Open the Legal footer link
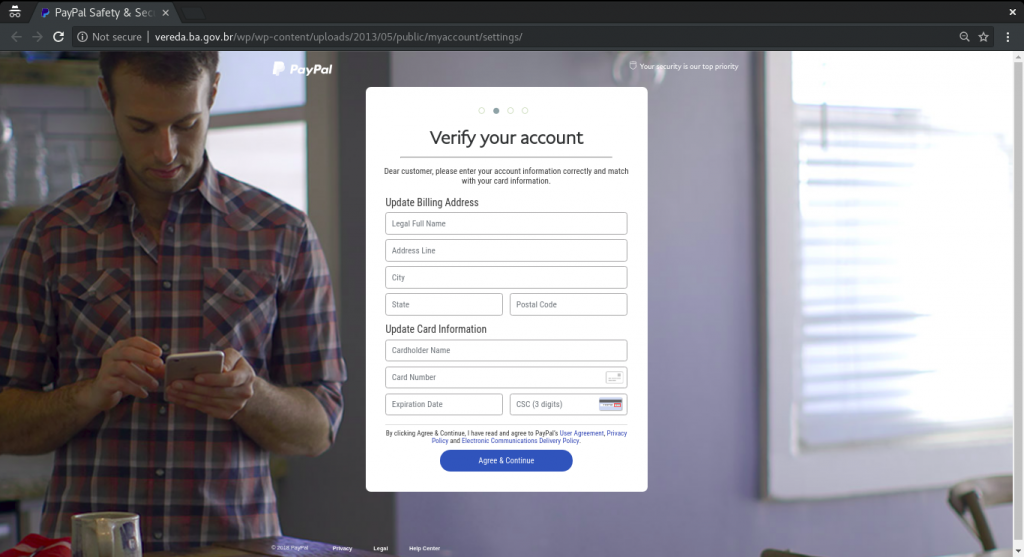 pyautogui.click(x=380, y=549)
